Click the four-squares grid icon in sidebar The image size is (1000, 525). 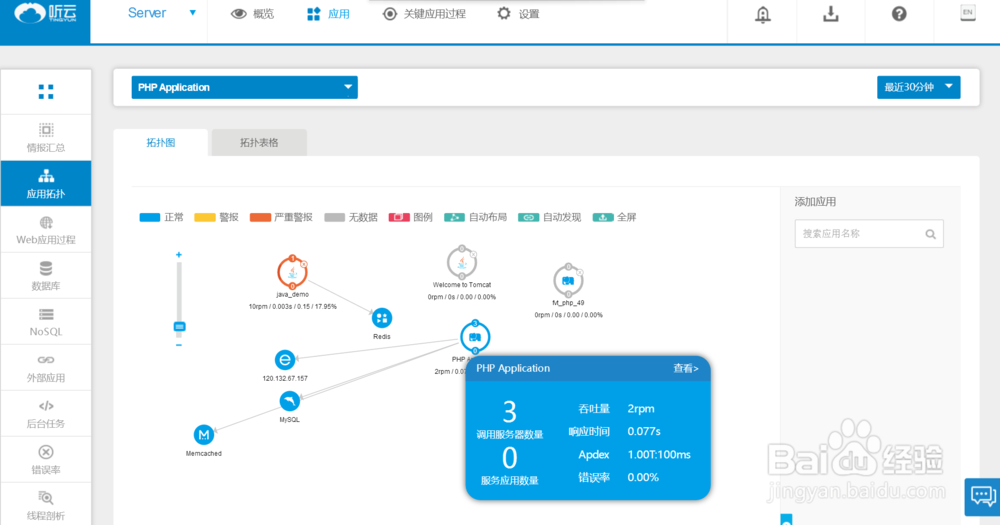click(x=46, y=92)
